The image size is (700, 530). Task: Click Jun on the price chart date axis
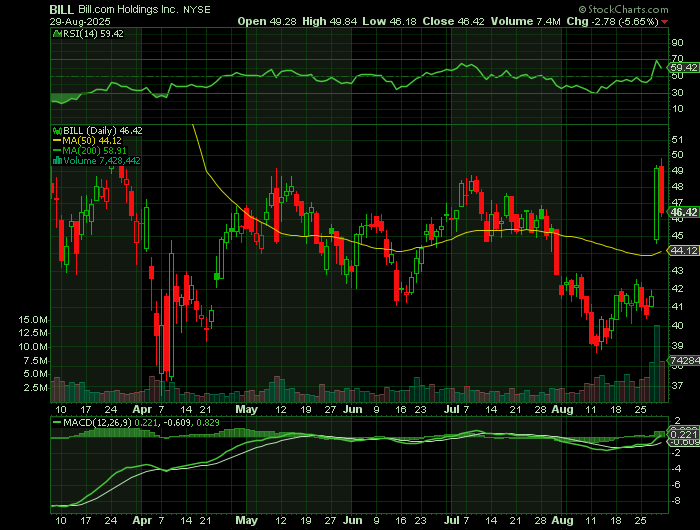[353, 409]
